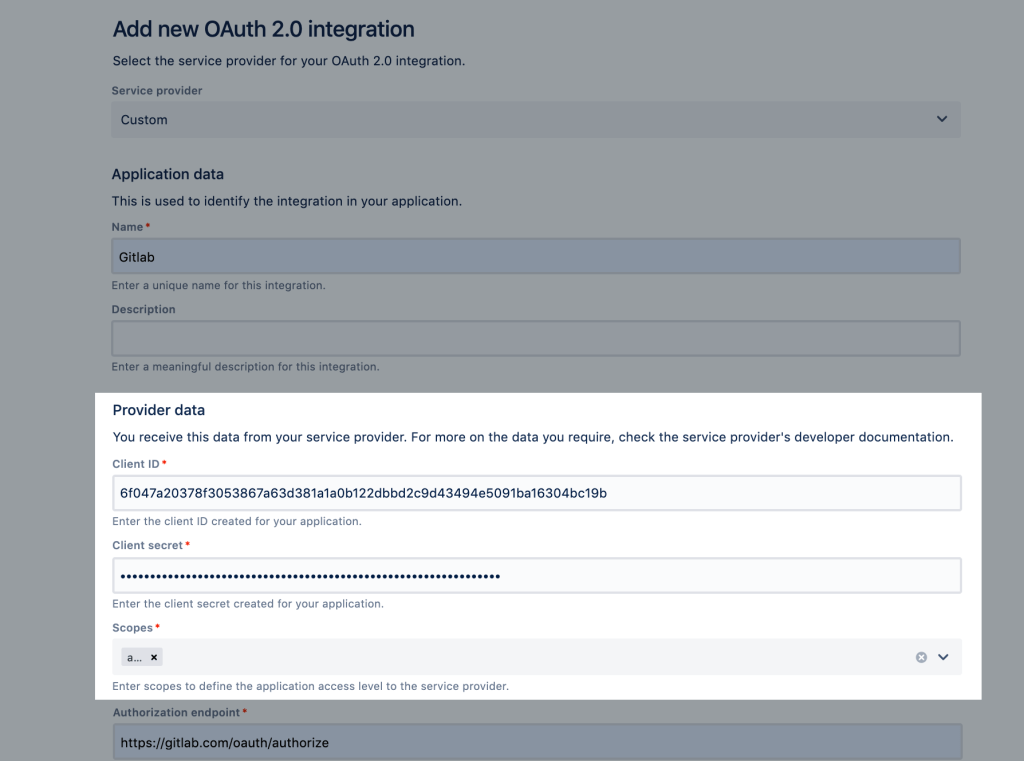Click into the Client ID text field
This screenshot has width=1024, height=761.
(535, 493)
